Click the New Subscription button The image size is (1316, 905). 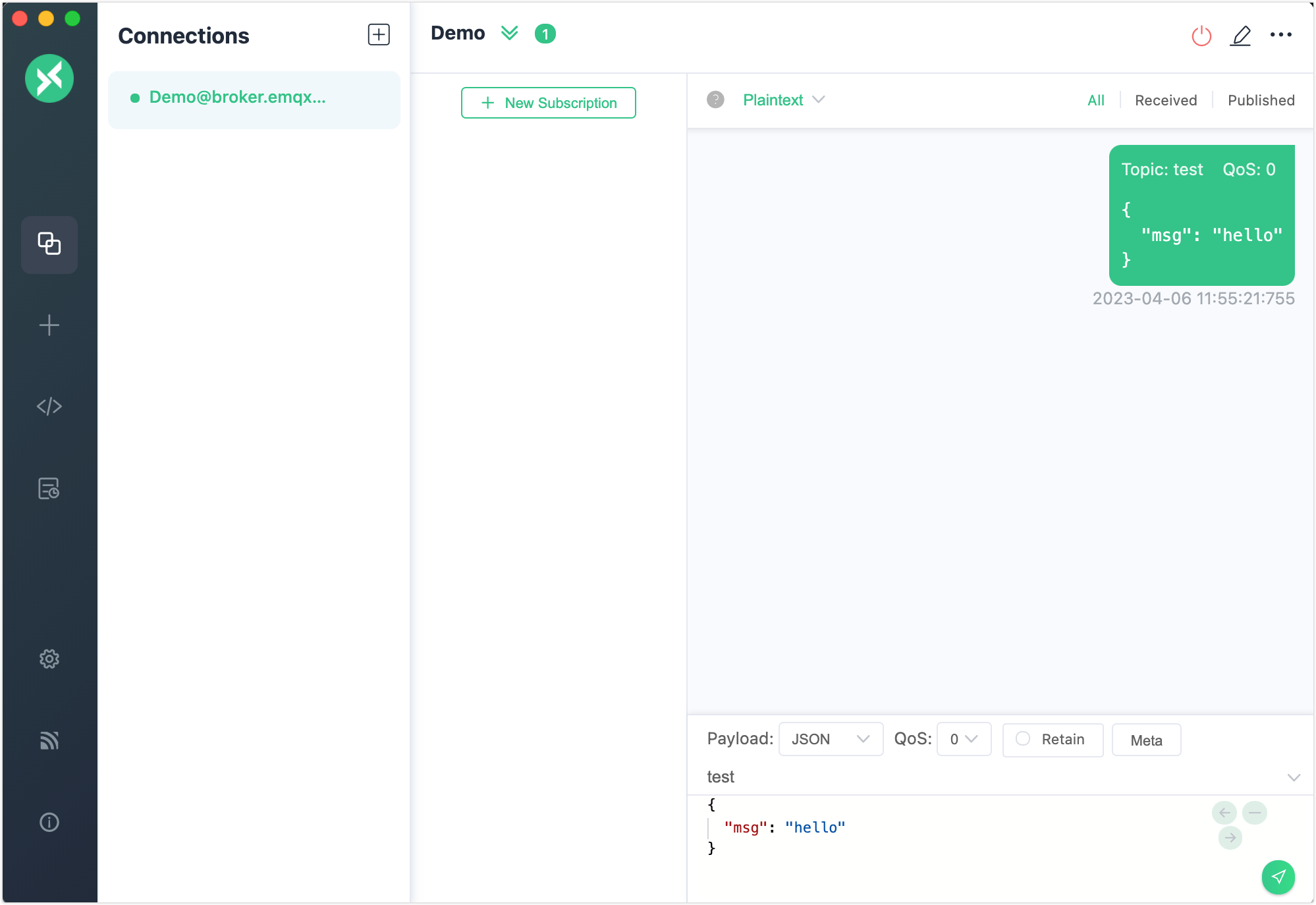click(x=548, y=103)
